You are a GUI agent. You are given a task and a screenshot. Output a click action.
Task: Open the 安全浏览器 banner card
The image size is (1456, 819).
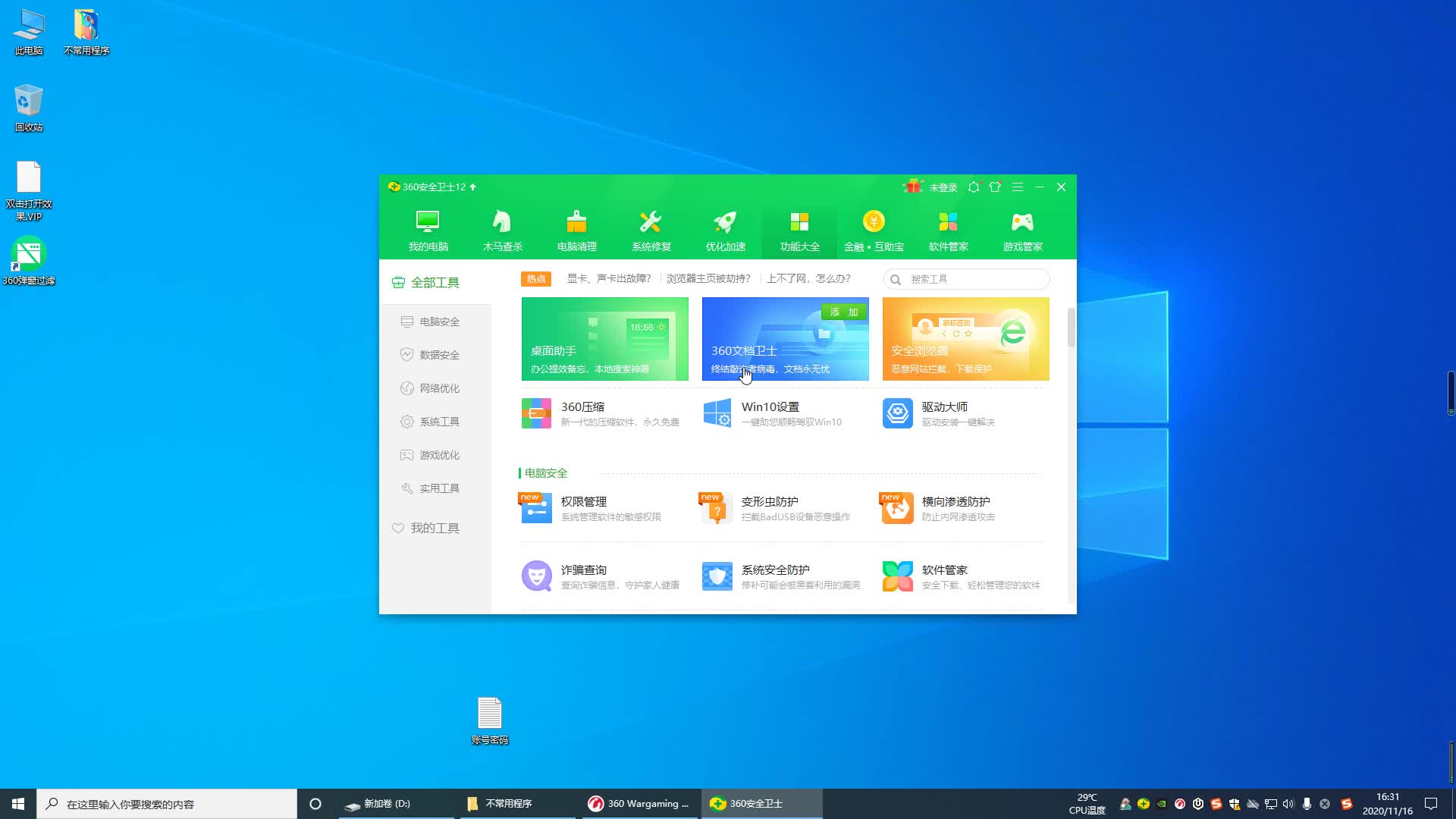tap(966, 339)
